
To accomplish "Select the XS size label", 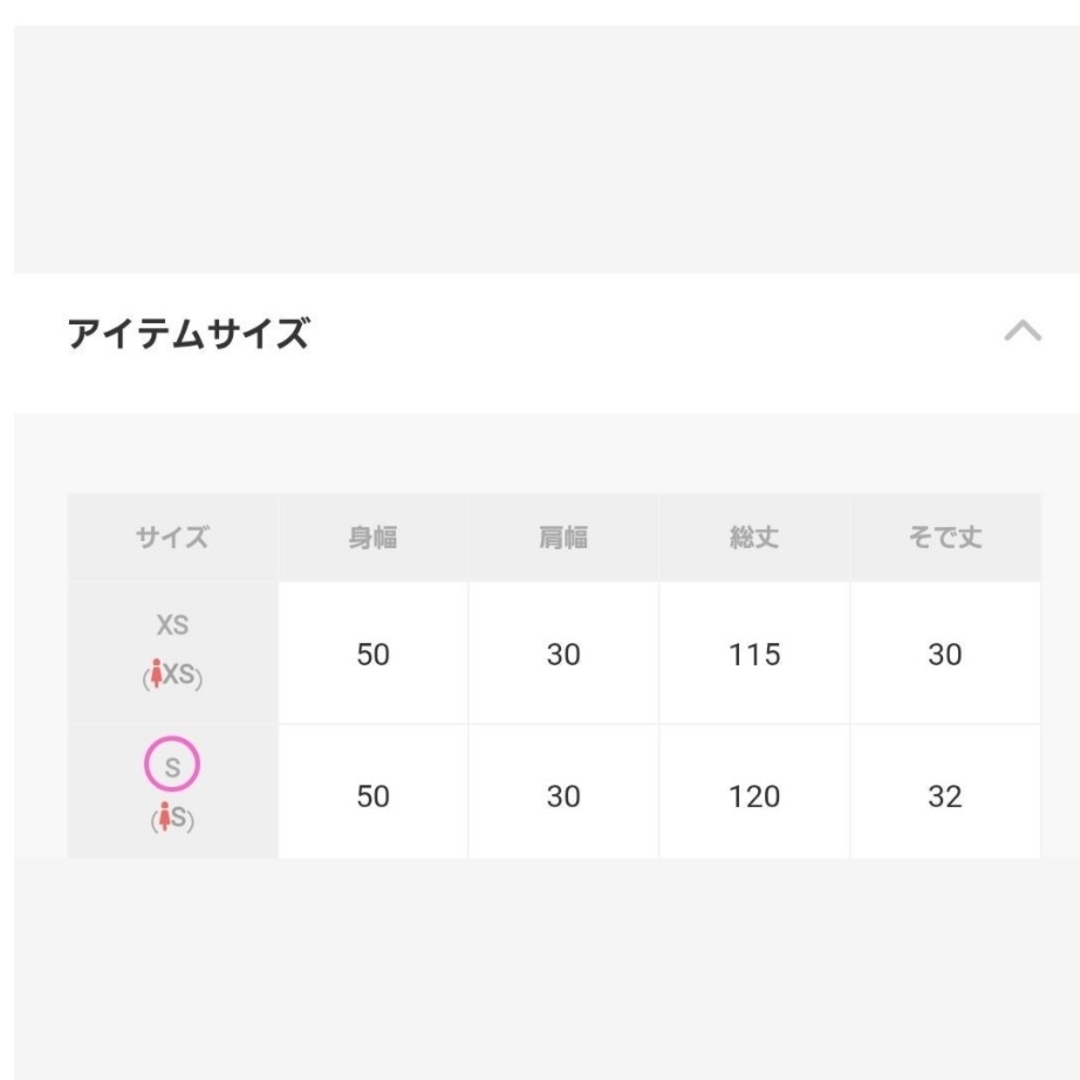I will point(172,625).
